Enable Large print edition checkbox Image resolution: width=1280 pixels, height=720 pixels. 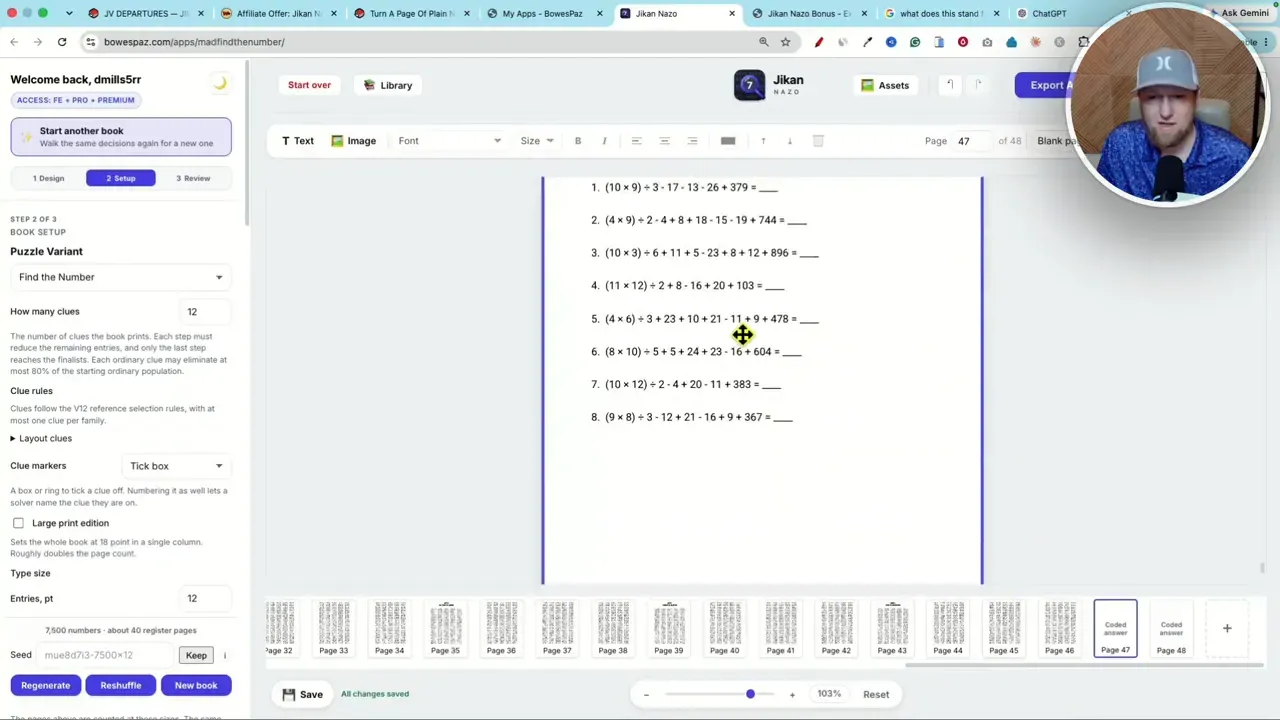click(18, 523)
